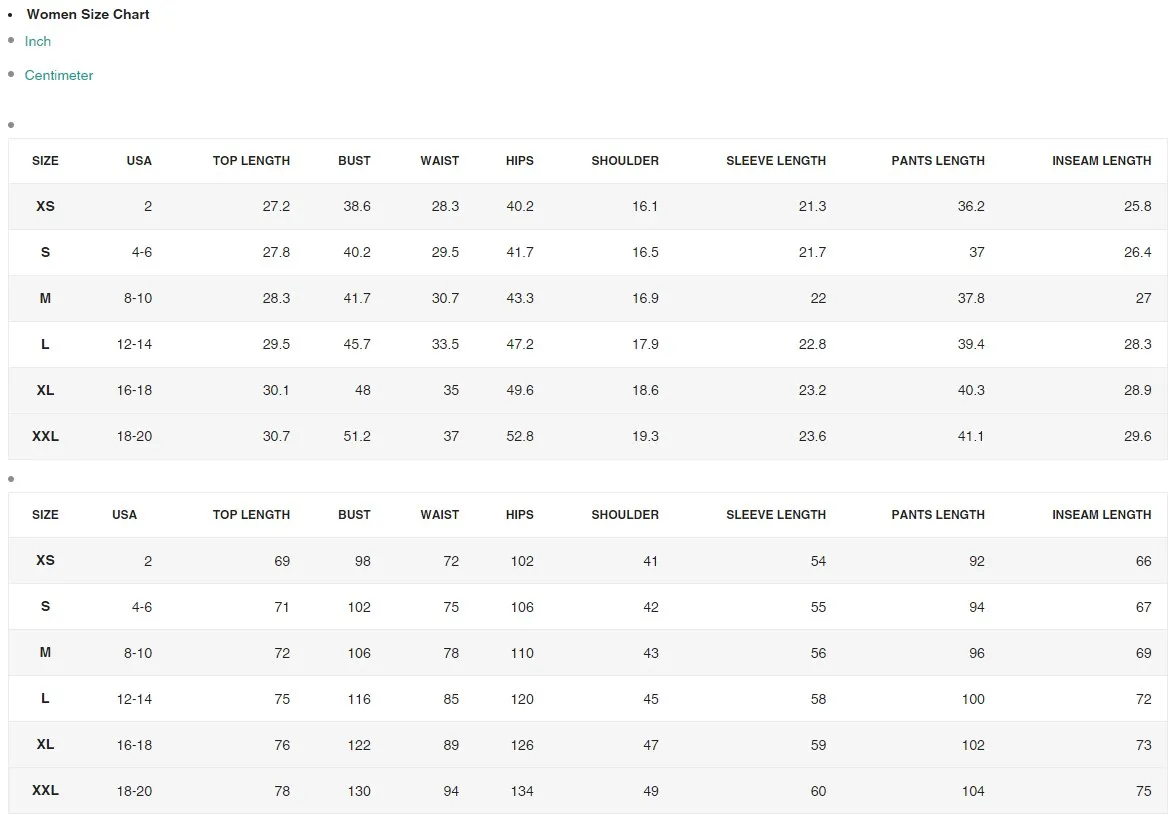Click the Women Size Chart heading
The width and height of the screenshot is (1173, 821).
pyautogui.click(x=88, y=14)
